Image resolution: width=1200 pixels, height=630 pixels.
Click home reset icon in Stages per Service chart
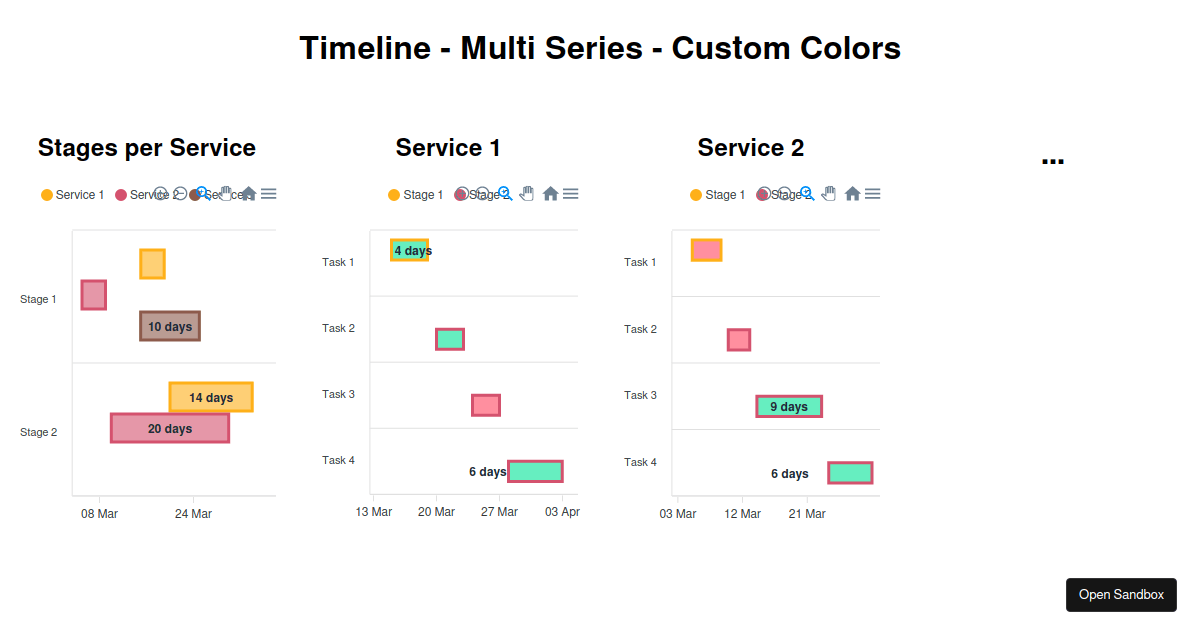coord(248,194)
